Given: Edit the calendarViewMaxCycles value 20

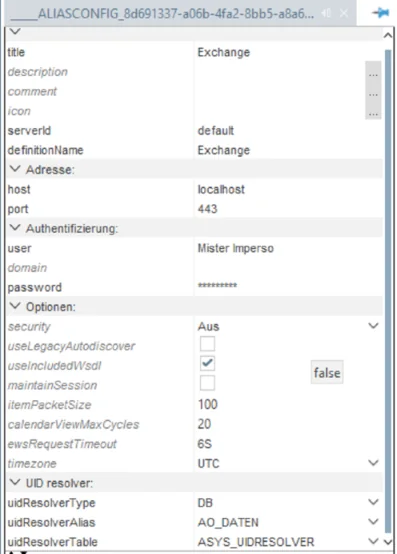Looking at the screenshot, I should pos(288,424).
